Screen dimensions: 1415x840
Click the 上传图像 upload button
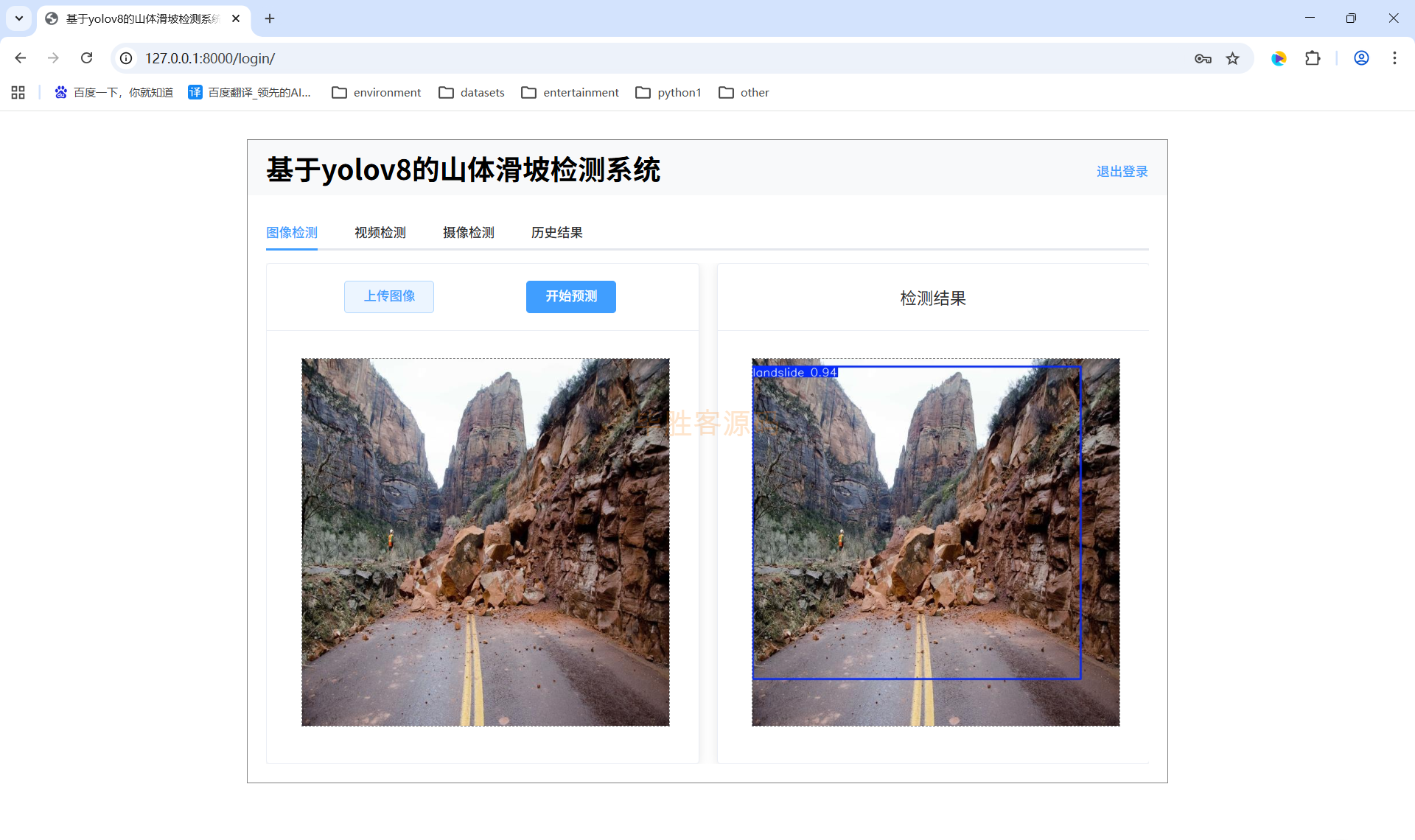389,296
